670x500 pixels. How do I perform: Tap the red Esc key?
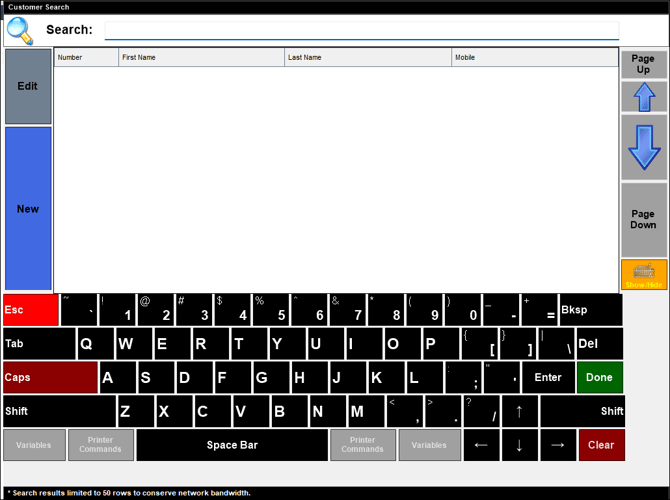click(31, 310)
